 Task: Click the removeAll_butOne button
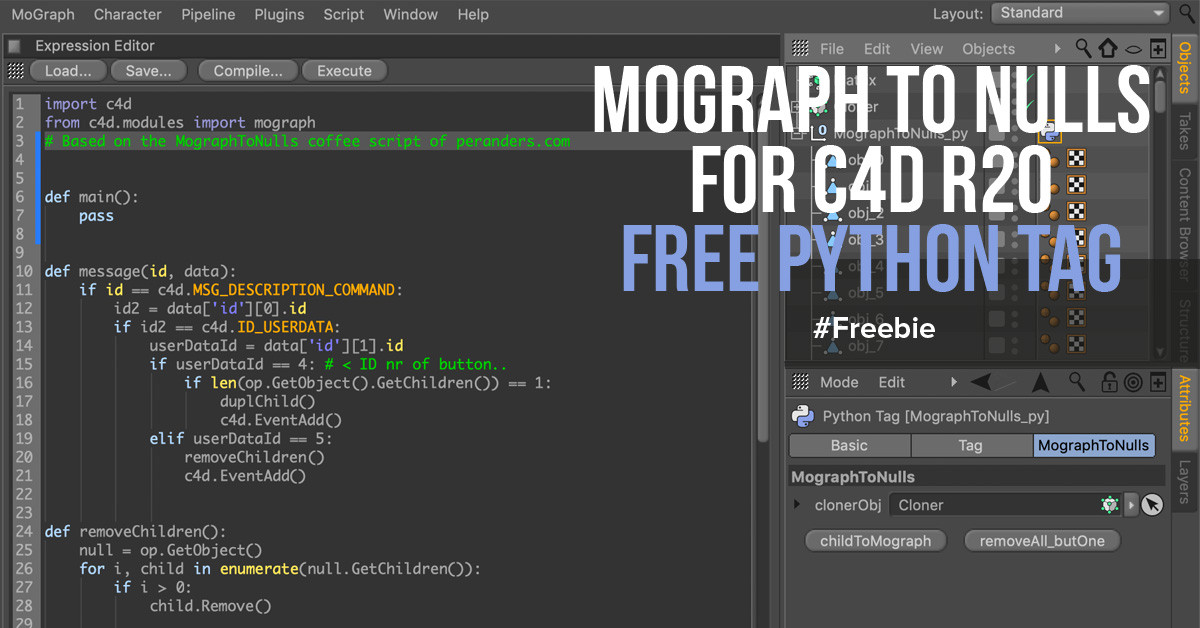coord(1043,541)
